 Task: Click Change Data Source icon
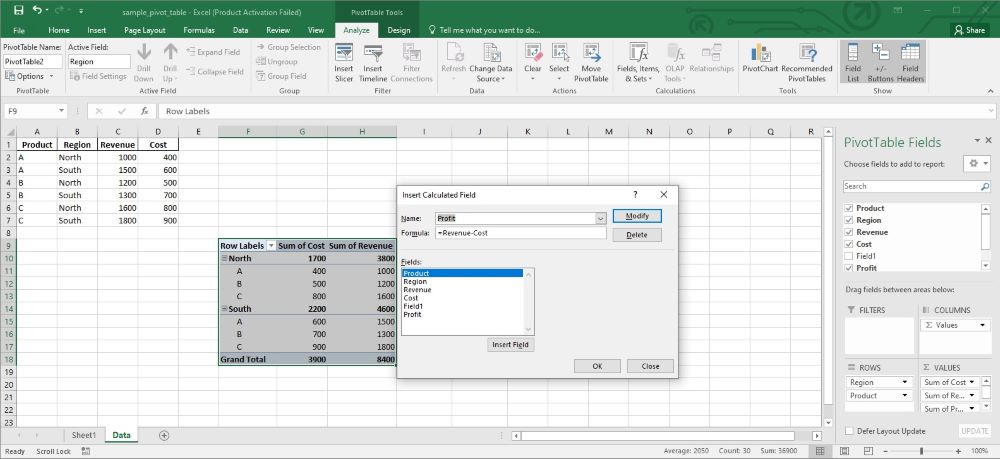pyautogui.click(x=491, y=56)
